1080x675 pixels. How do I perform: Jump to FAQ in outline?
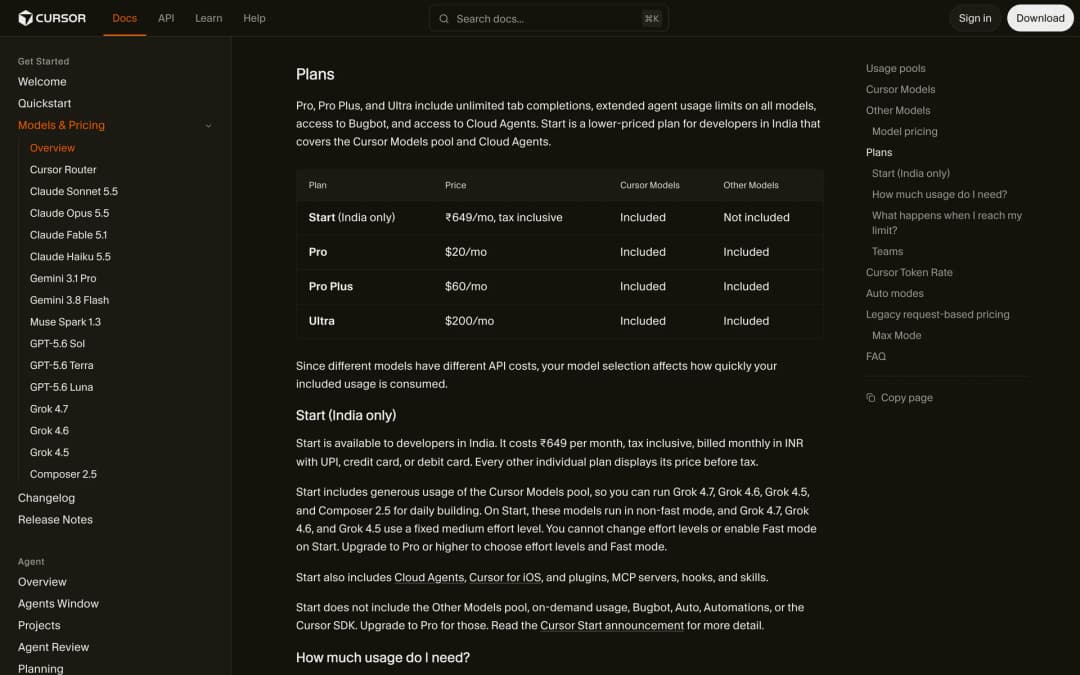tap(875, 356)
